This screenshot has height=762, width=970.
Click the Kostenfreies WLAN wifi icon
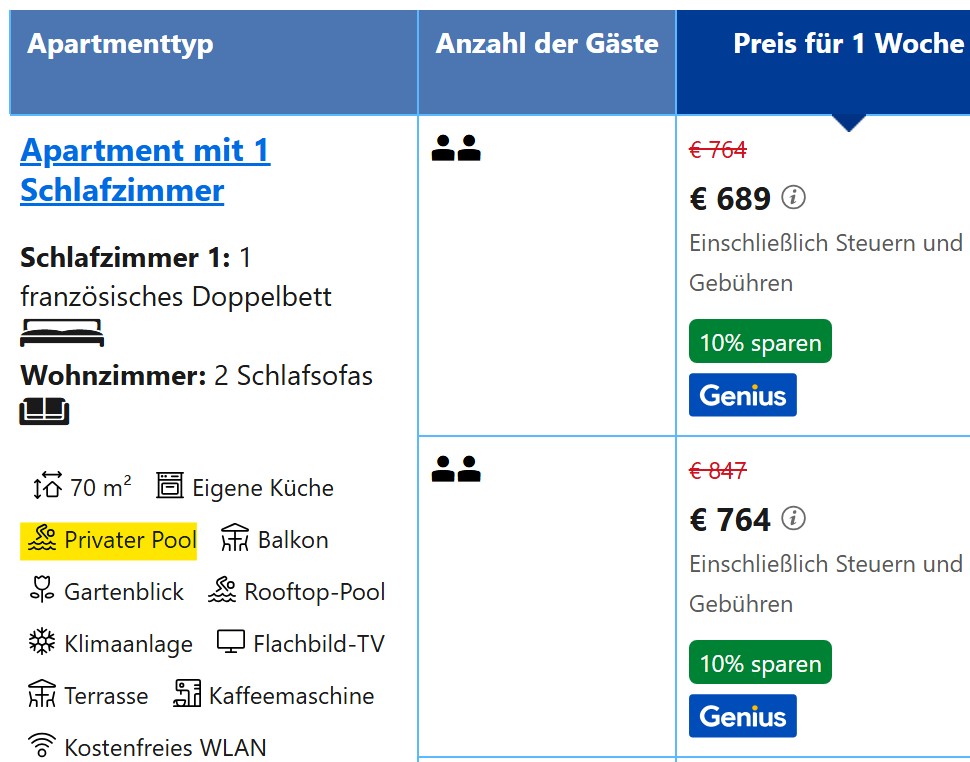click(42, 745)
